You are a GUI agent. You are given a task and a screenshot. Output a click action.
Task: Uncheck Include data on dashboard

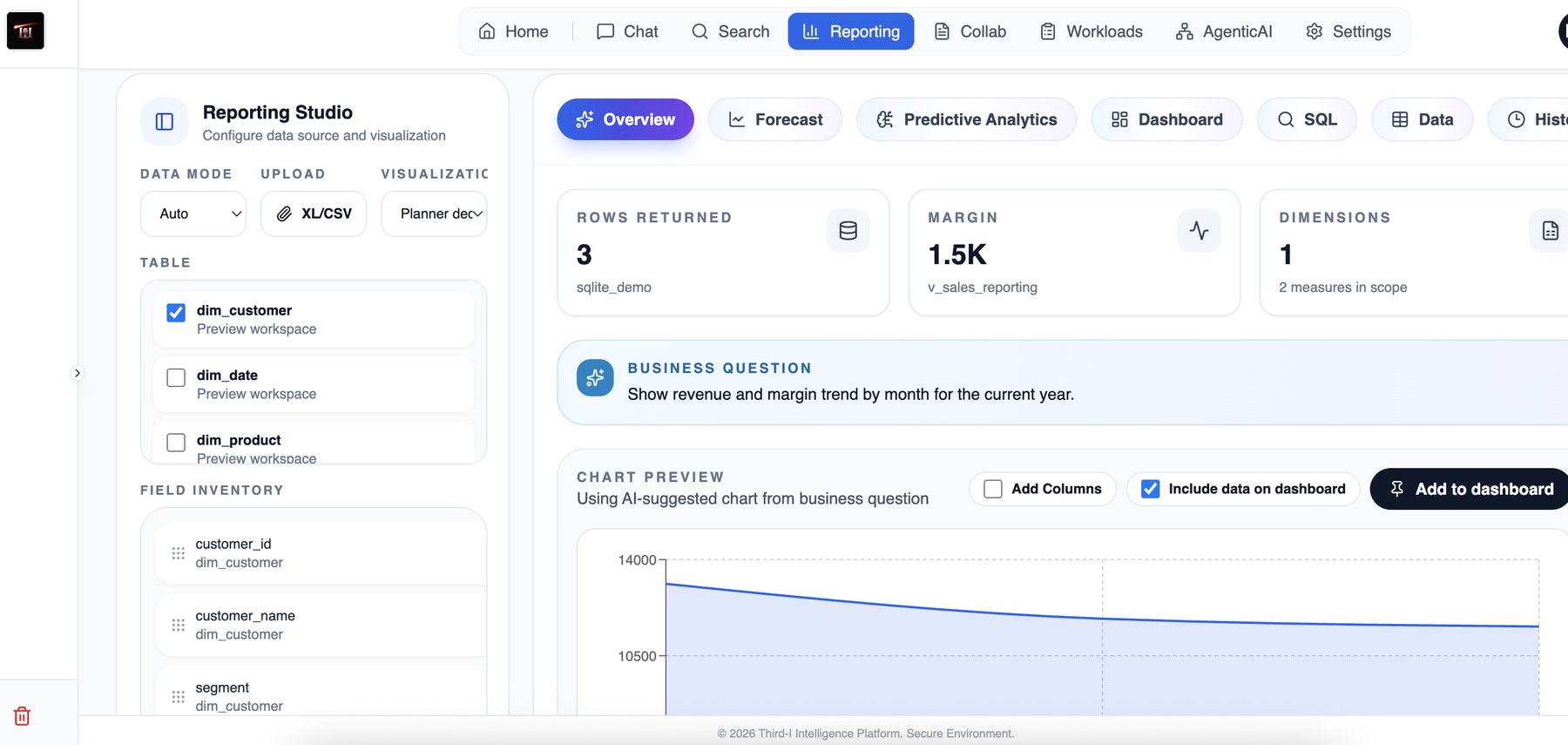pyautogui.click(x=1151, y=489)
